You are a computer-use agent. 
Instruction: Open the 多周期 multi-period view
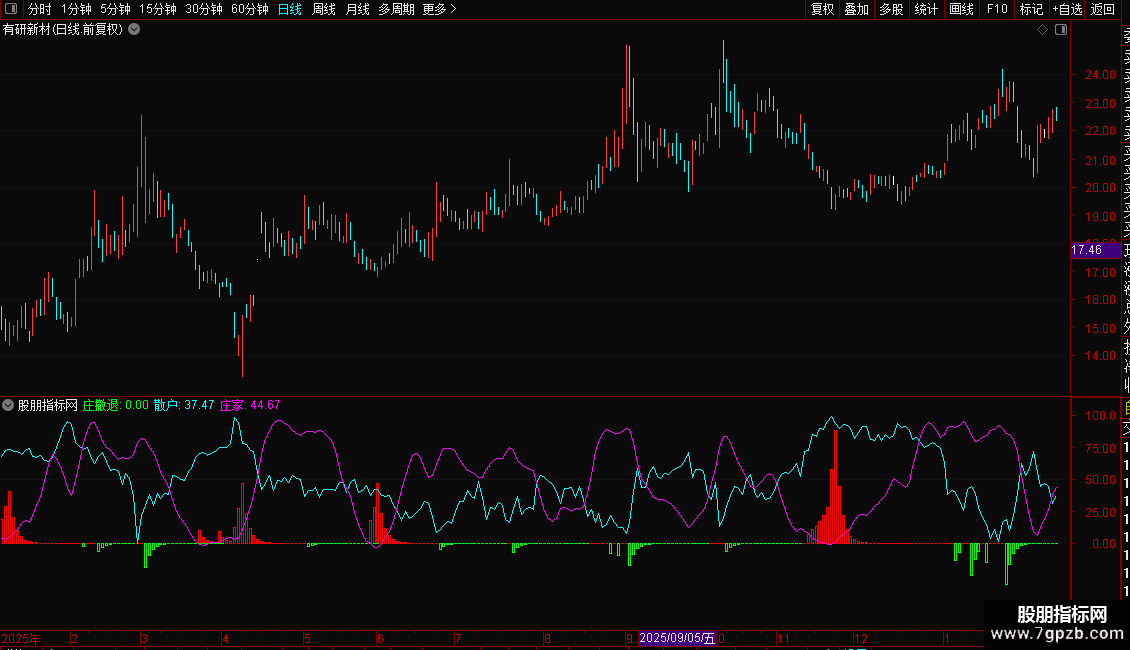pos(396,9)
